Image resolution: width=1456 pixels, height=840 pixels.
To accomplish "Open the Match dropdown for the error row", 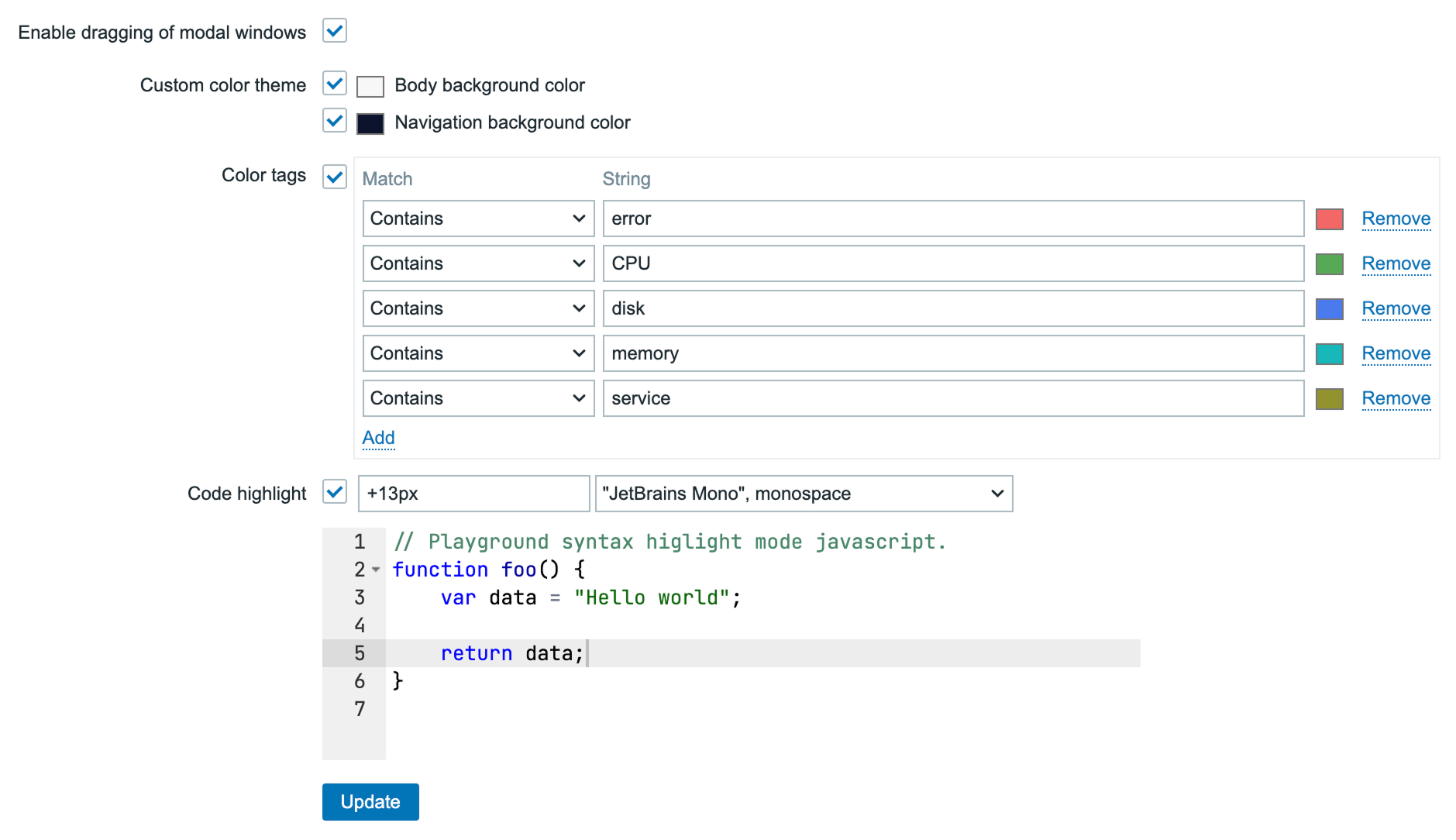I will [x=478, y=219].
